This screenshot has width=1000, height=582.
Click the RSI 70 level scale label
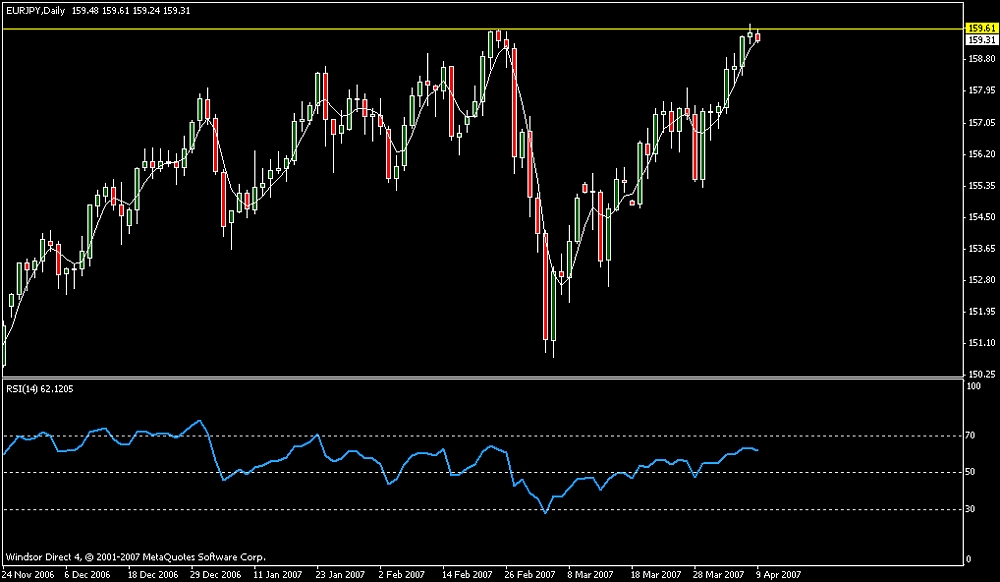pyautogui.click(x=971, y=436)
